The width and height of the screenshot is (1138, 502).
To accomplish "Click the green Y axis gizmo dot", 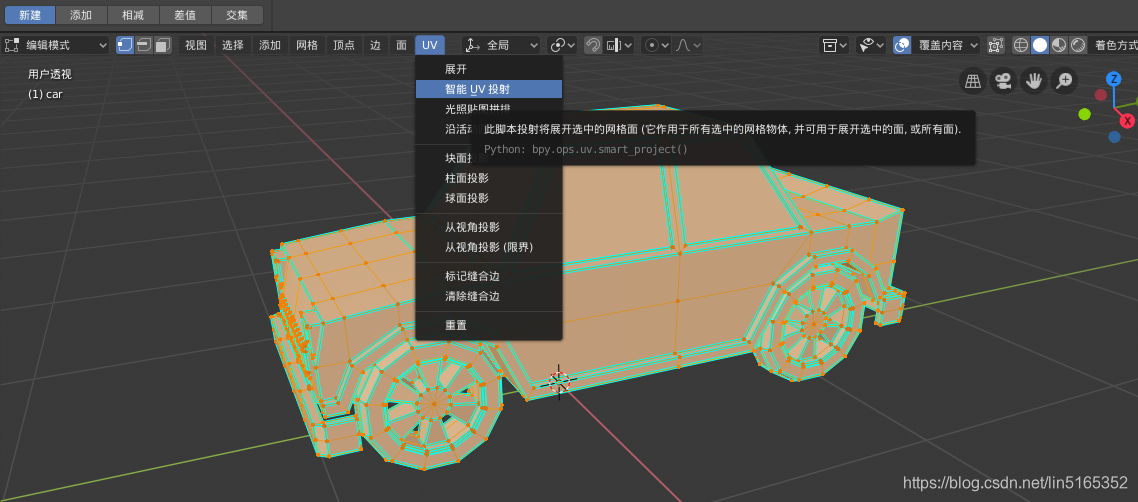I will pos(1084,114).
